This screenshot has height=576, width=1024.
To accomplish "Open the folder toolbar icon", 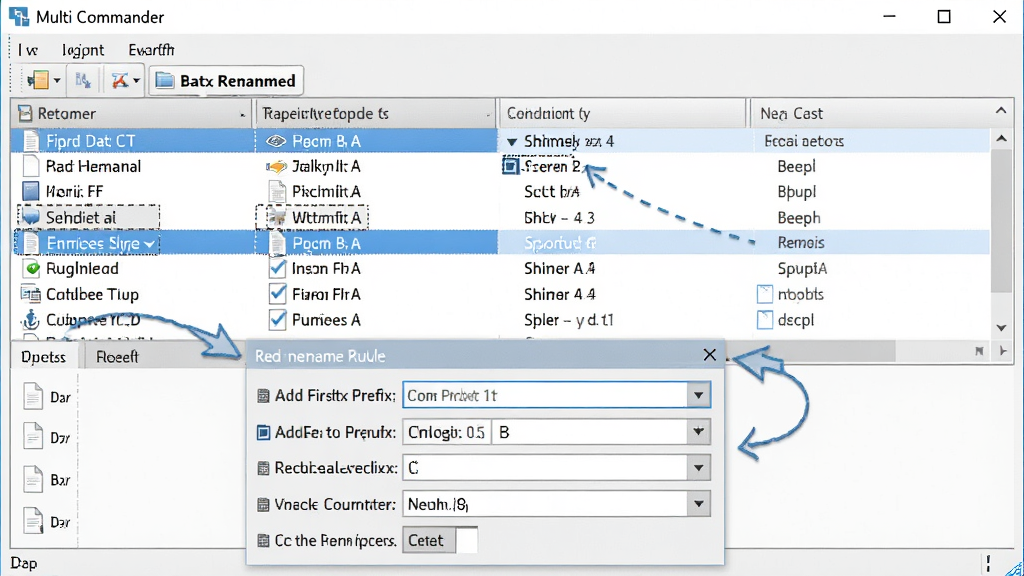I will (x=38, y=80).
